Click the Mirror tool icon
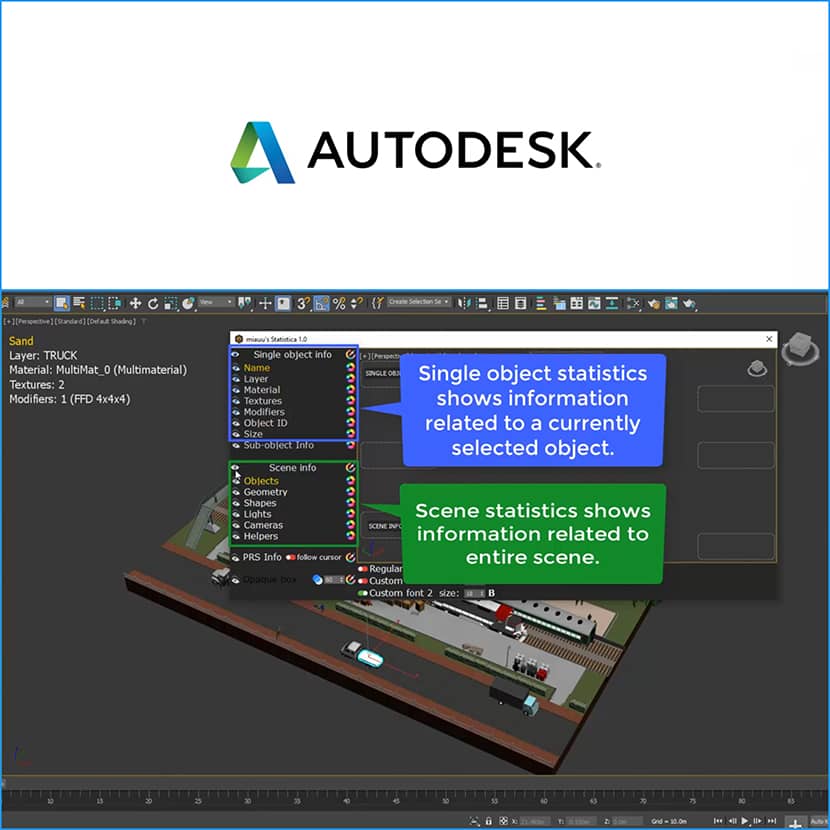 click(x=464, y=303)
